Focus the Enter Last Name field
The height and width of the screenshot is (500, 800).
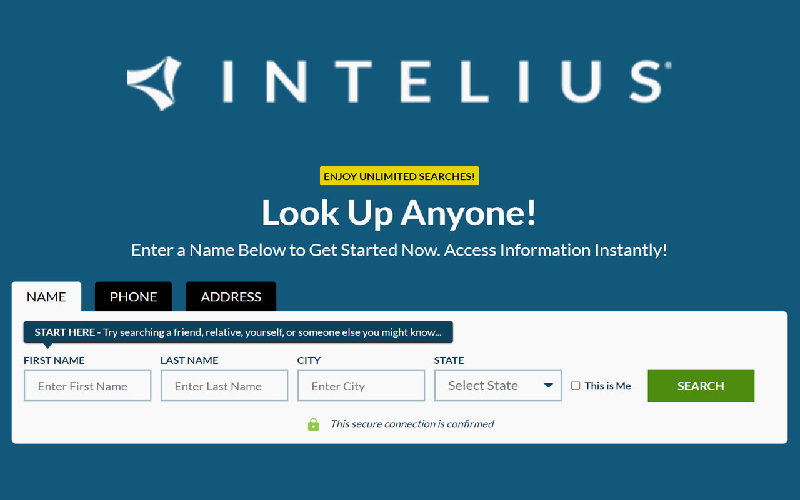[224, 386]
